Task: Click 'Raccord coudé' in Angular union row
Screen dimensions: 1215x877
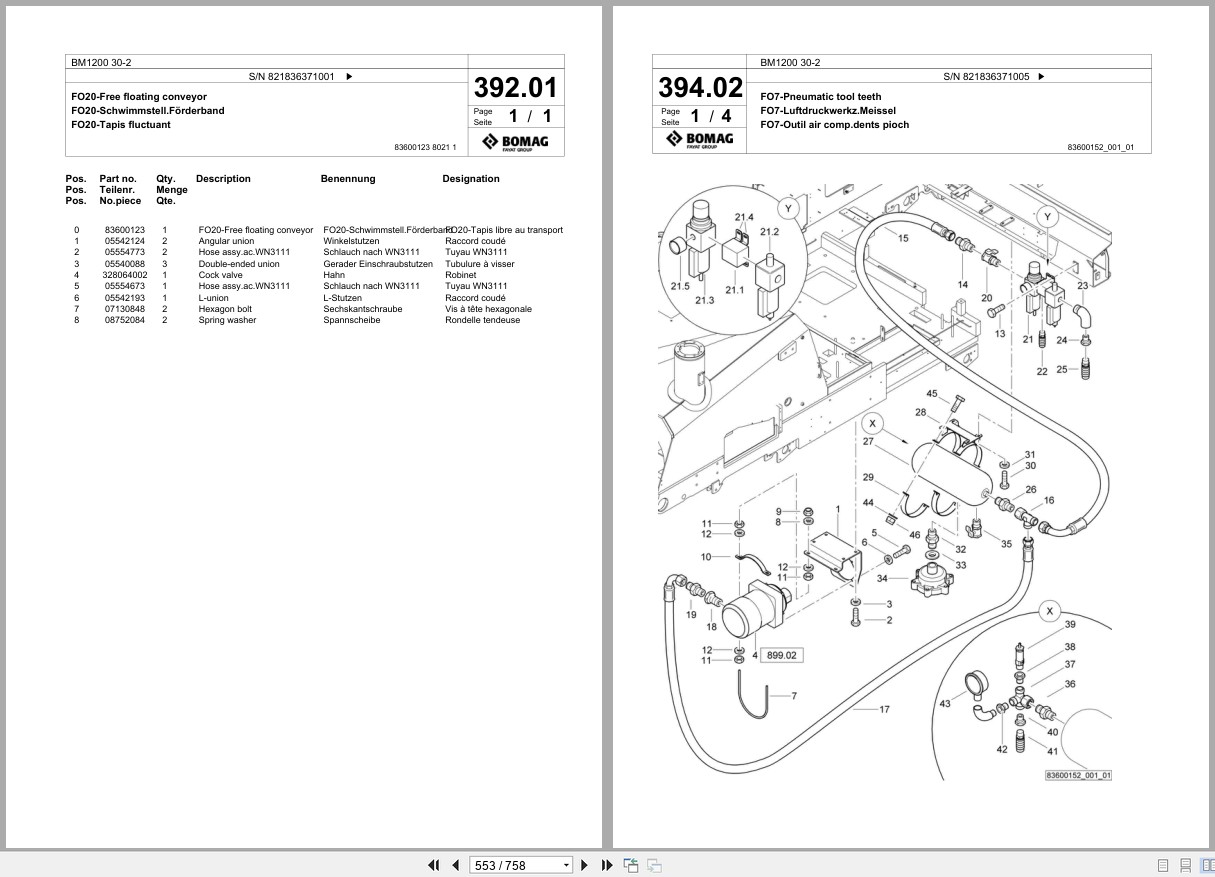Action: pos(475,241)
